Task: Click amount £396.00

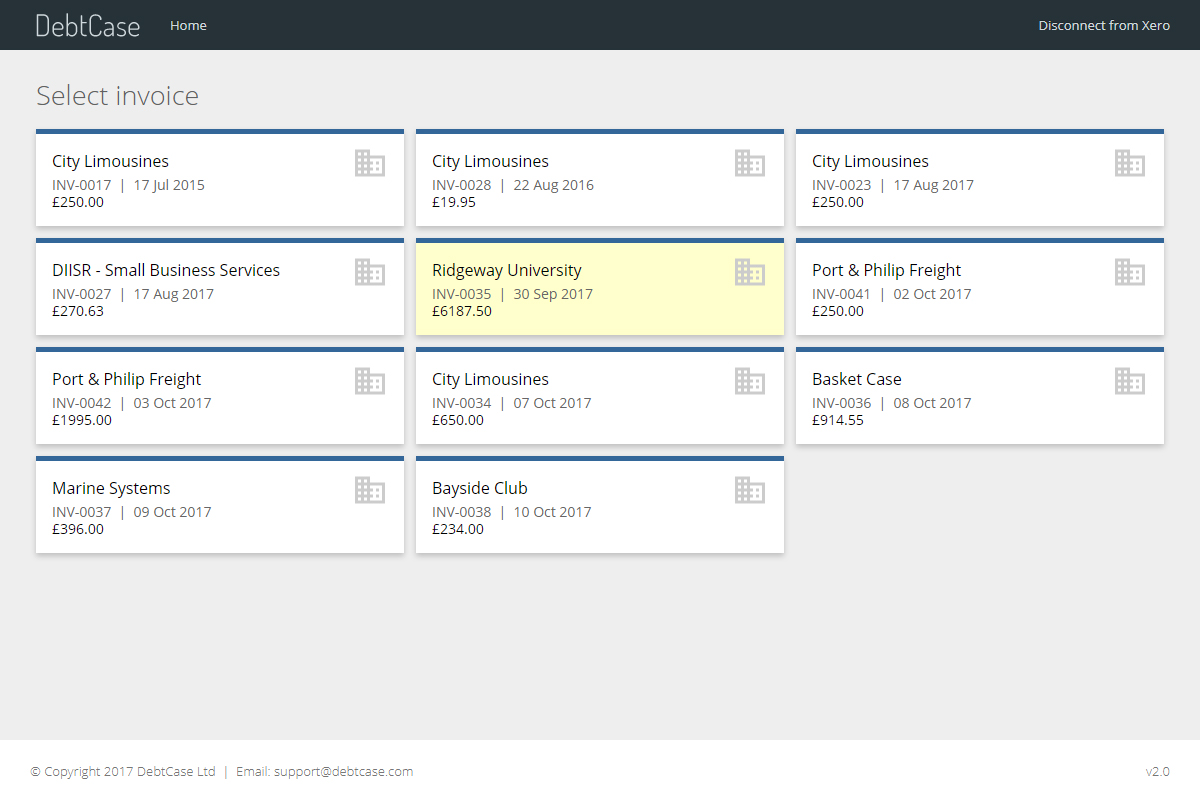Action: coord(78,529)
